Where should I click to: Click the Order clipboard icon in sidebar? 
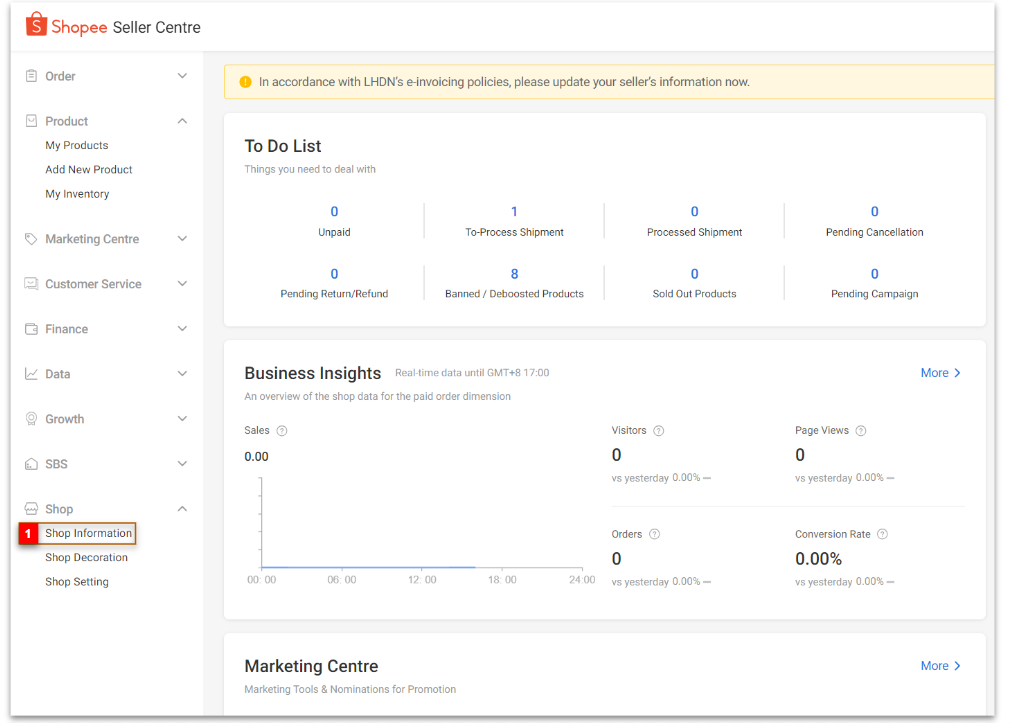point(31,76)
